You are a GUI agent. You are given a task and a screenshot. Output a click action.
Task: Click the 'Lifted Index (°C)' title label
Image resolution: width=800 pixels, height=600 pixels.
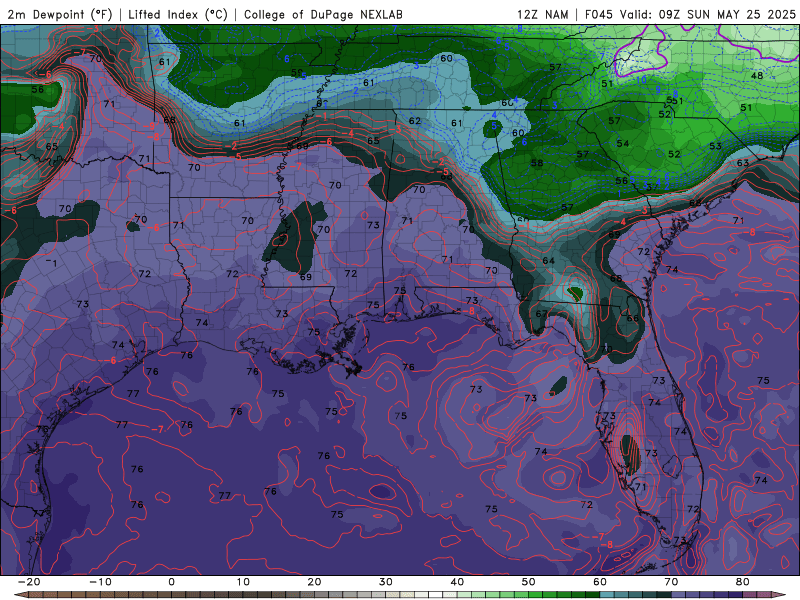coord(178,14)
